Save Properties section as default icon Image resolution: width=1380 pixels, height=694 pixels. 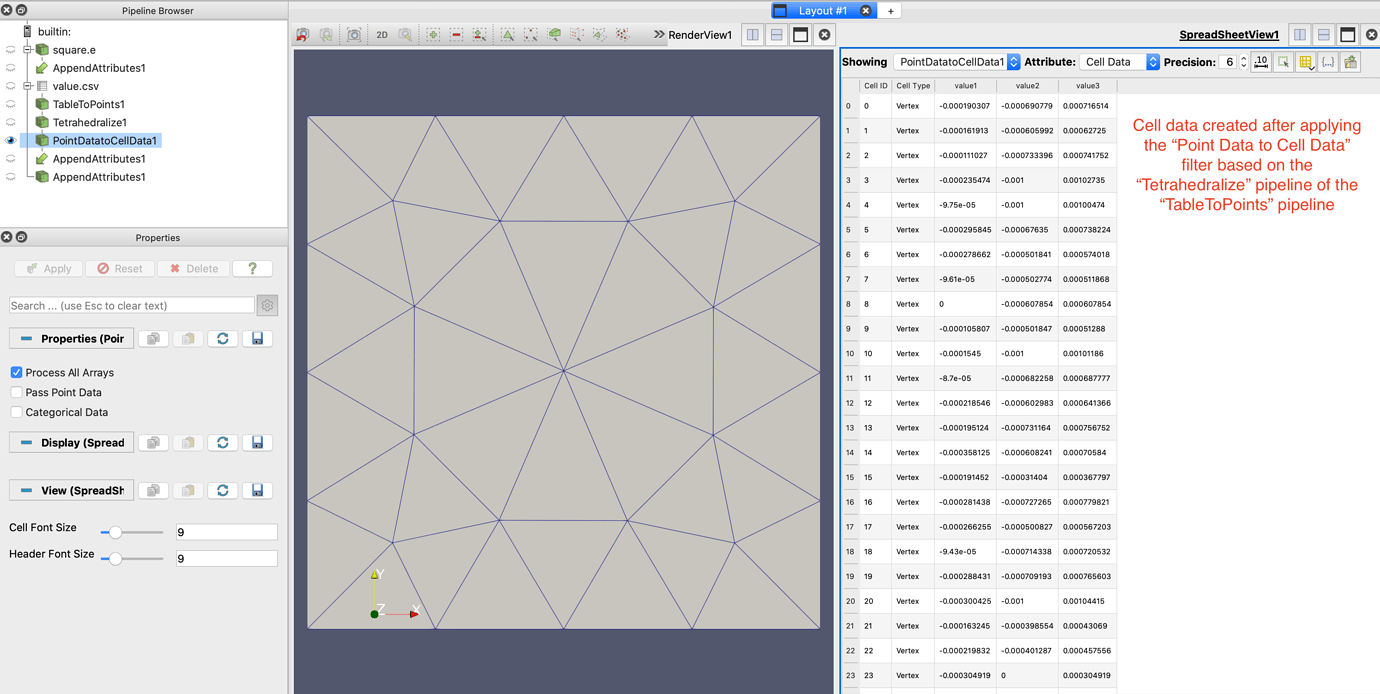click(x=257, y=339)
